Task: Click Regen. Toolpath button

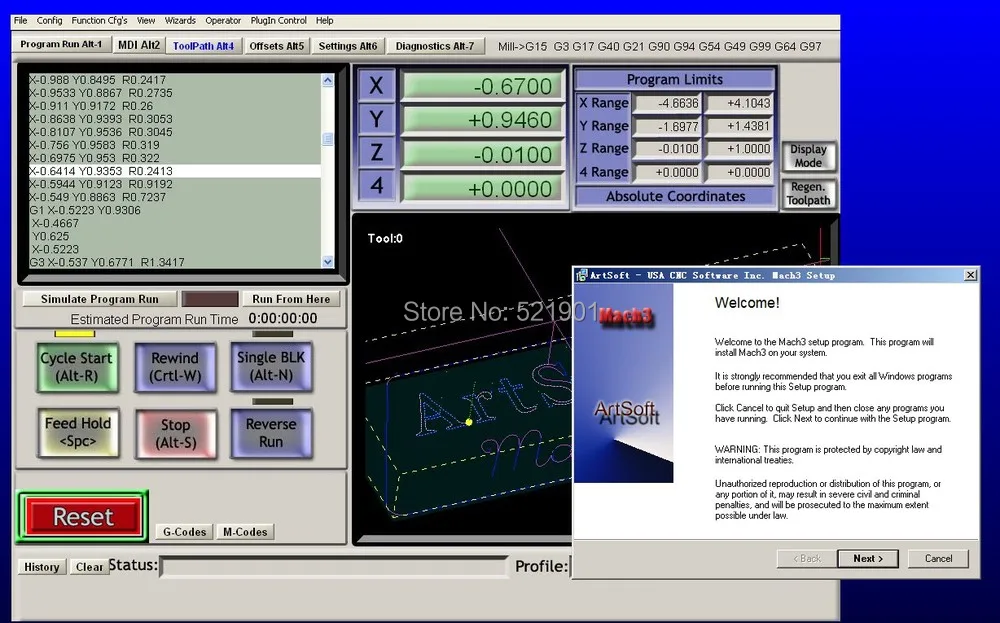Action: tap(808, 193)
